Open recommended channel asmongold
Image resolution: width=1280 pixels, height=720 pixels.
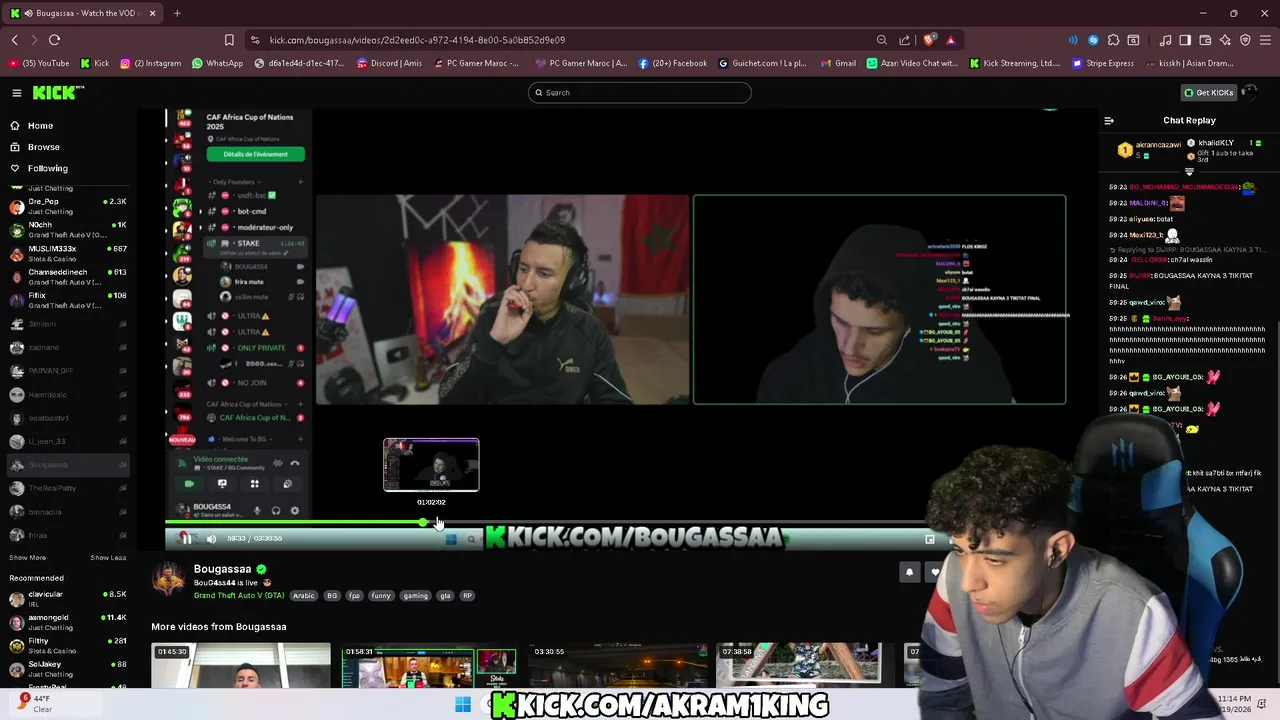(x=68, y=622)
